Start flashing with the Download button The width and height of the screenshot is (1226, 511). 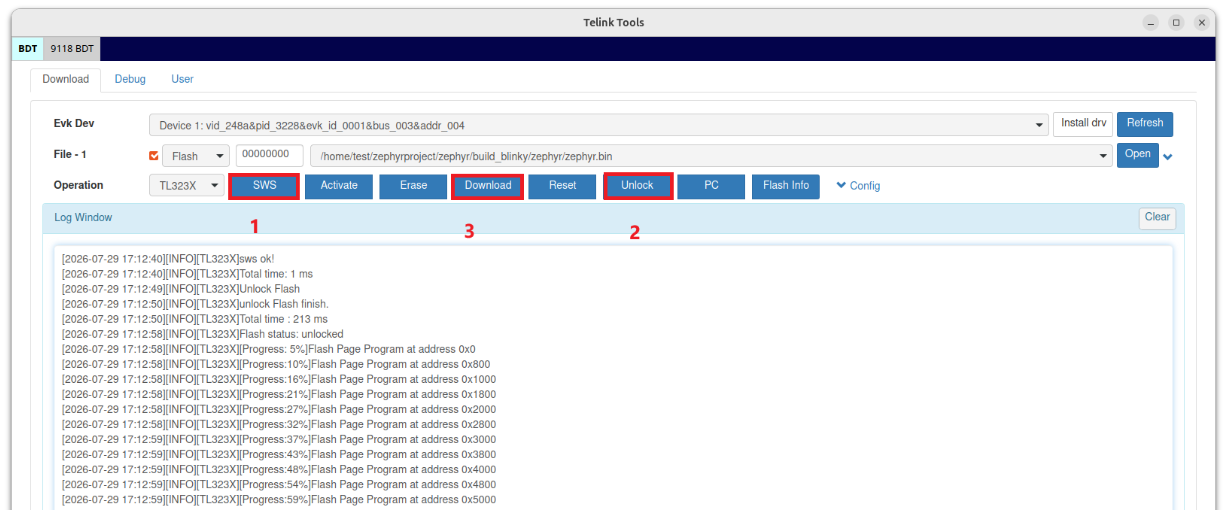(488, 186)
